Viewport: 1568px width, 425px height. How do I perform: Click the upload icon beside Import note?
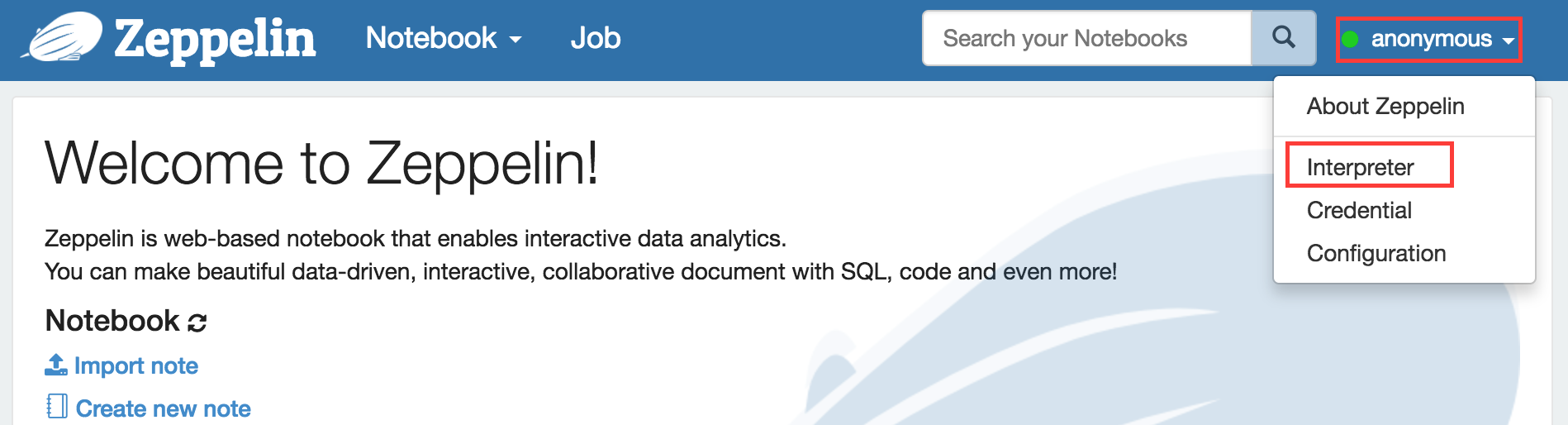(56, 365)
